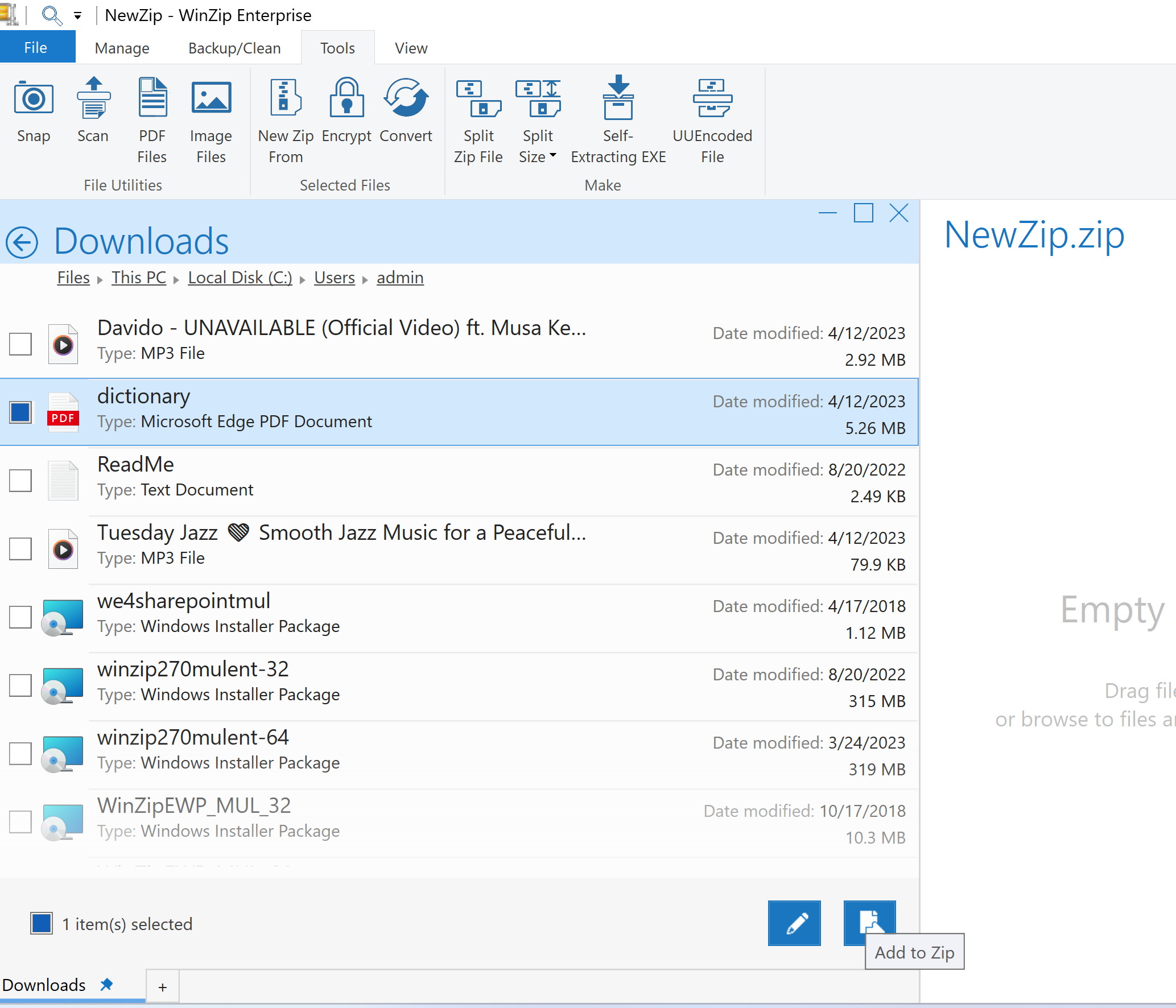Check the winzip270mulent-64 checkbox
Viewport: 1176px width, 1008px height.
click(x=20, y=753)
